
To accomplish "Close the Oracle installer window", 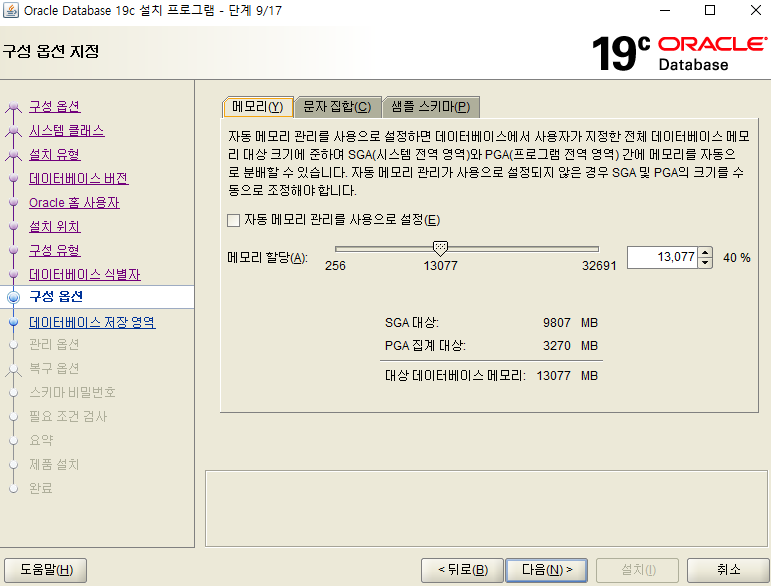I will tap(756, 10).
